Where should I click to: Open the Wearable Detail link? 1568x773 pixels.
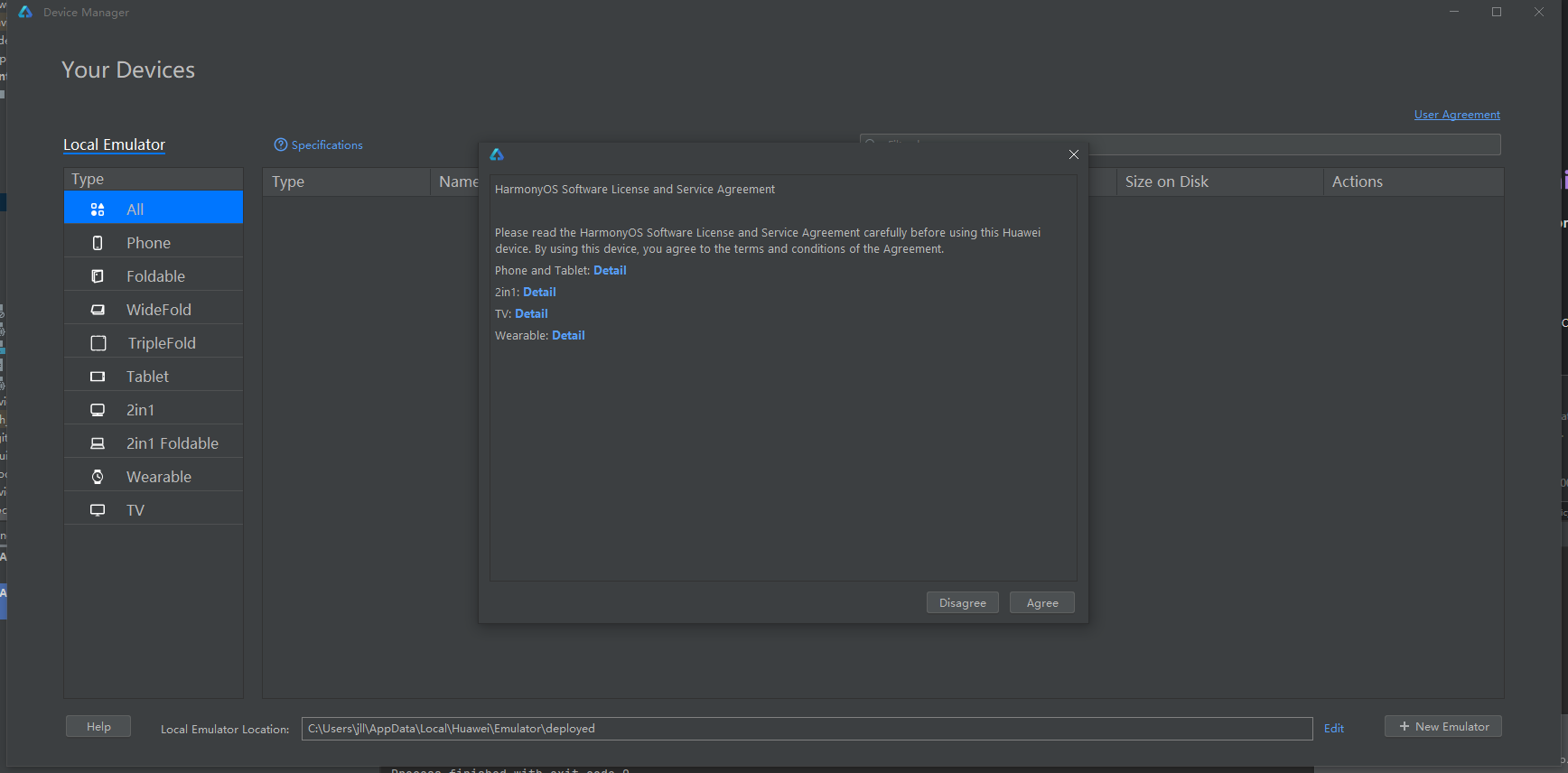pyautogui.click(x=568, y=335)
